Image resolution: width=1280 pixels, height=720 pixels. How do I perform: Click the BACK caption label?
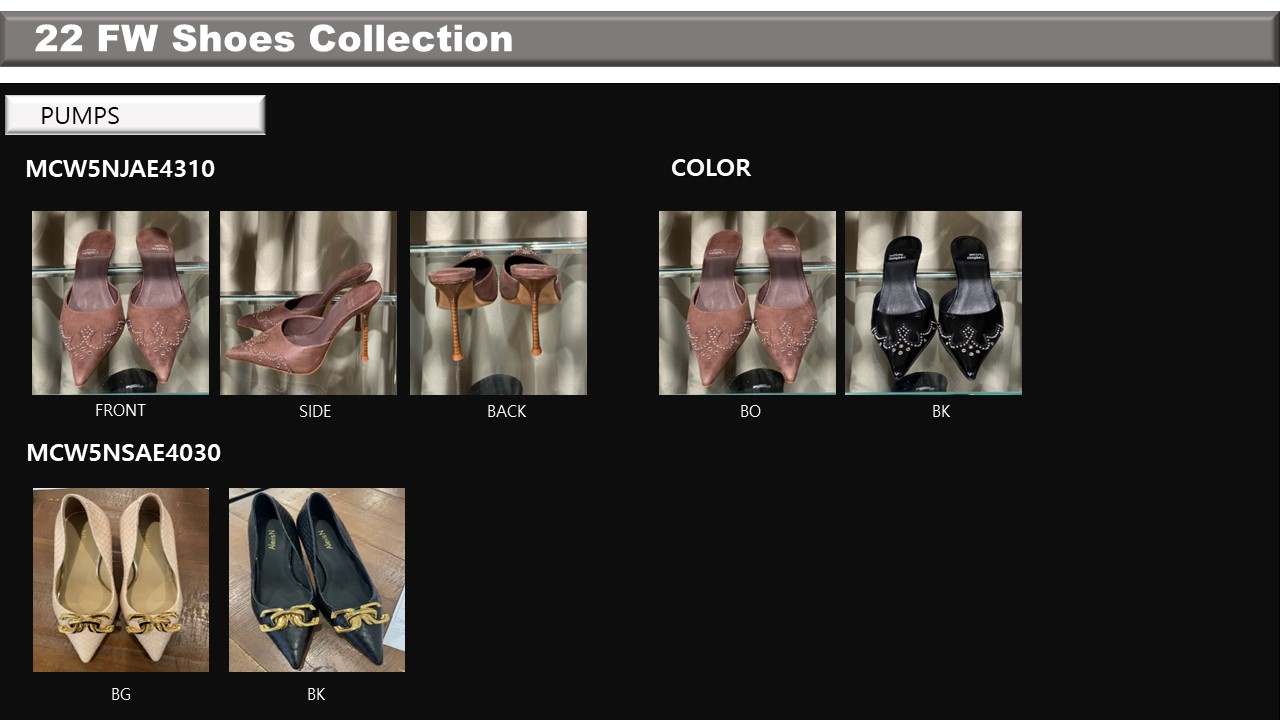coord(506,411)
